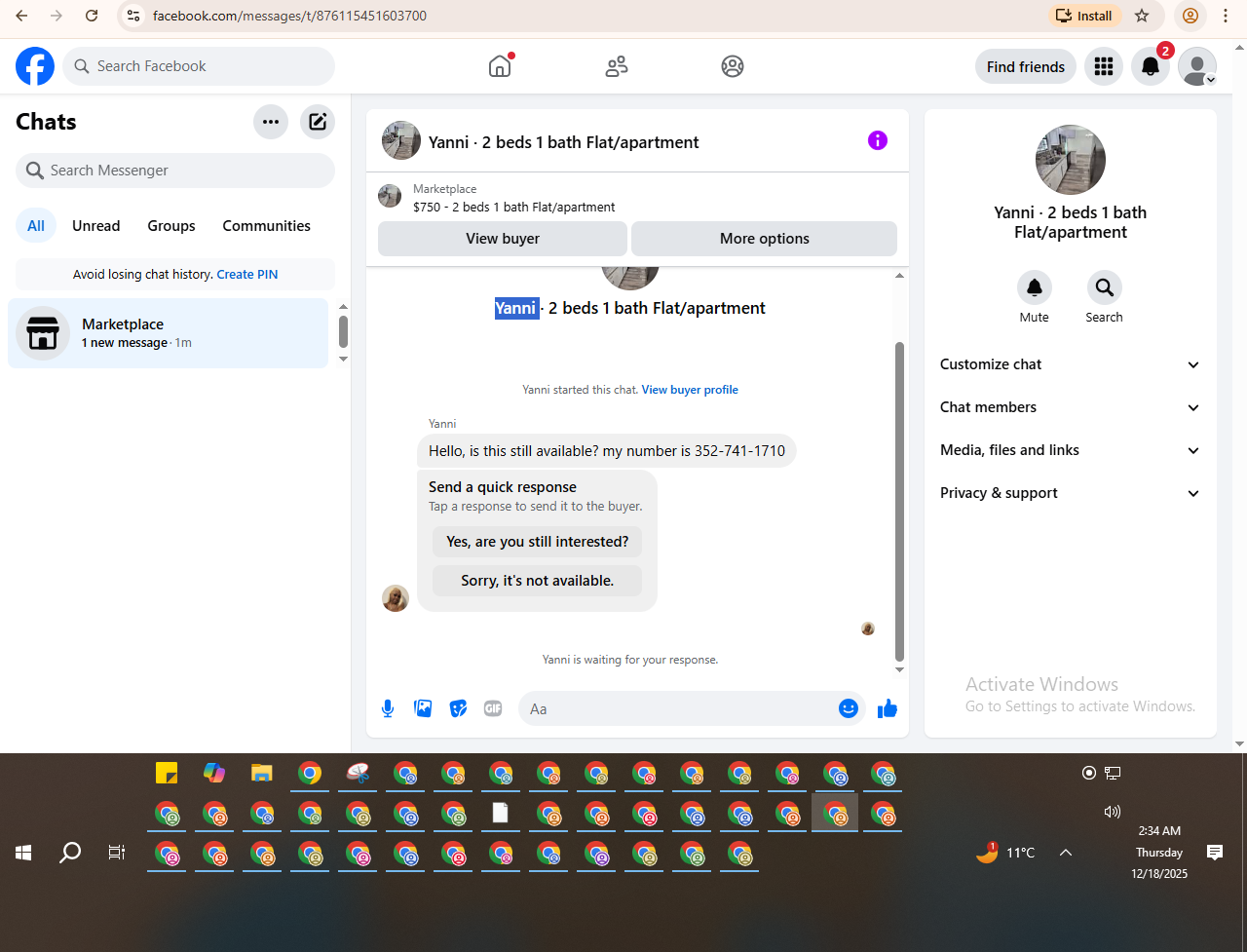The height and width of the screenshot is (952, 1247).
Task: Open the Sticky Notes taskbar icon
Action: click(167, 774)
